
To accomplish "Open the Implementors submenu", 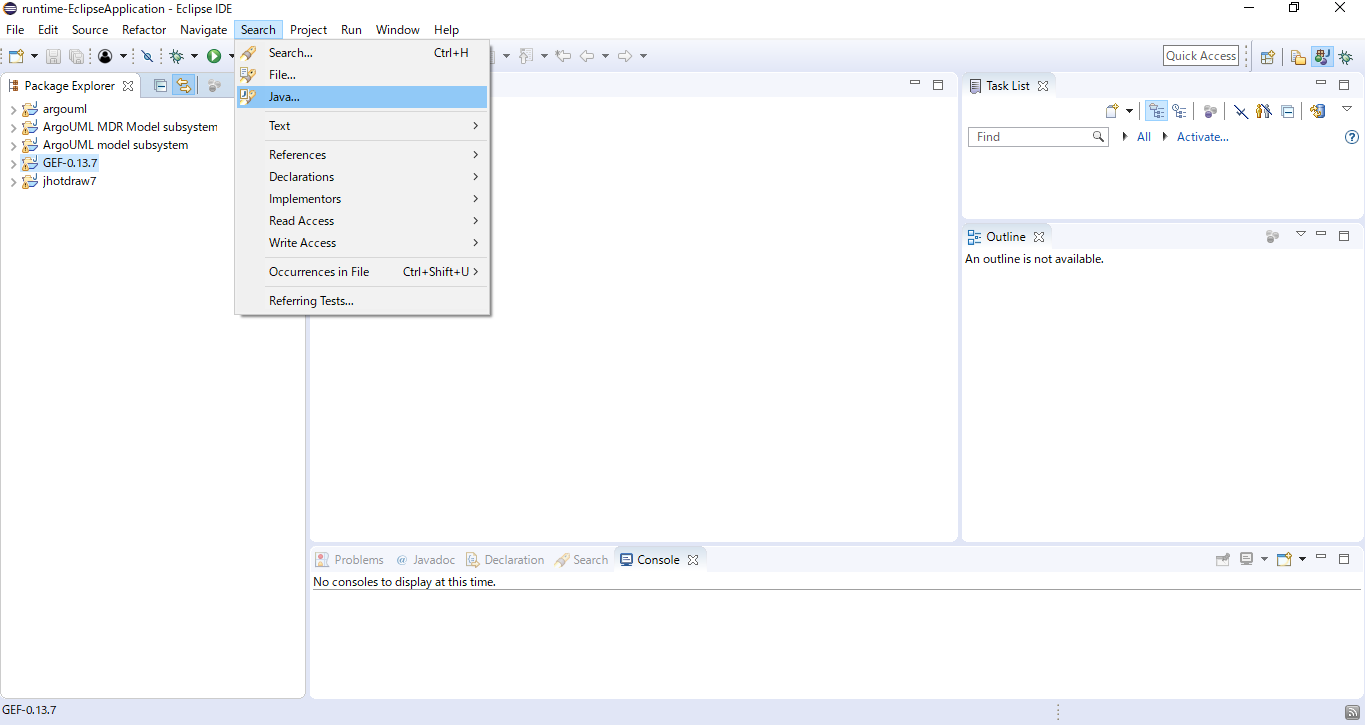I will pos(362,199).
